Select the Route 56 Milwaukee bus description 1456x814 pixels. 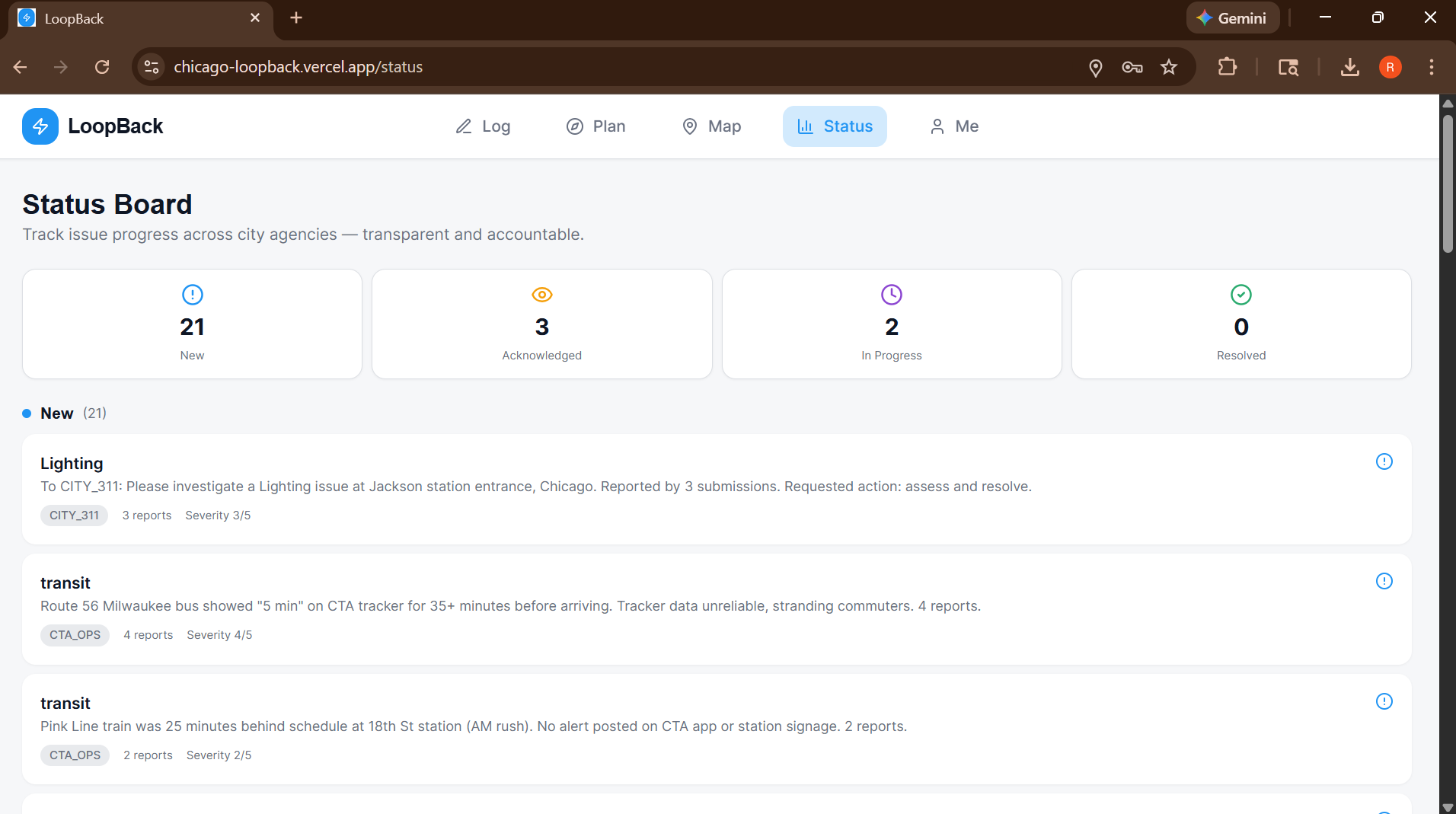click(x=510, y=606)
